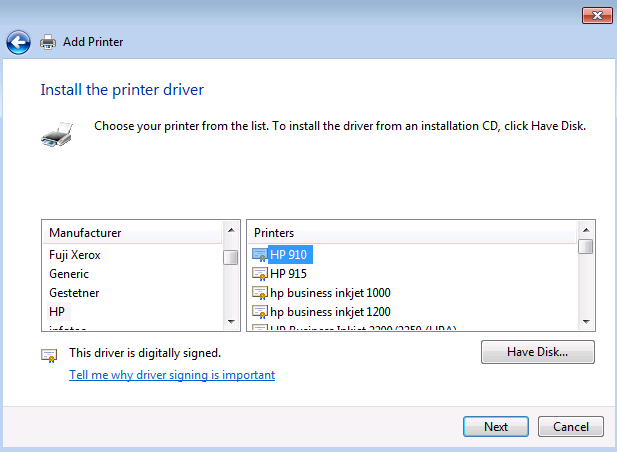The height and width of the screenshot is (452, 617).
Task: Select HP 910 printer
Action: pyautogui.click(x=290, y=255)
